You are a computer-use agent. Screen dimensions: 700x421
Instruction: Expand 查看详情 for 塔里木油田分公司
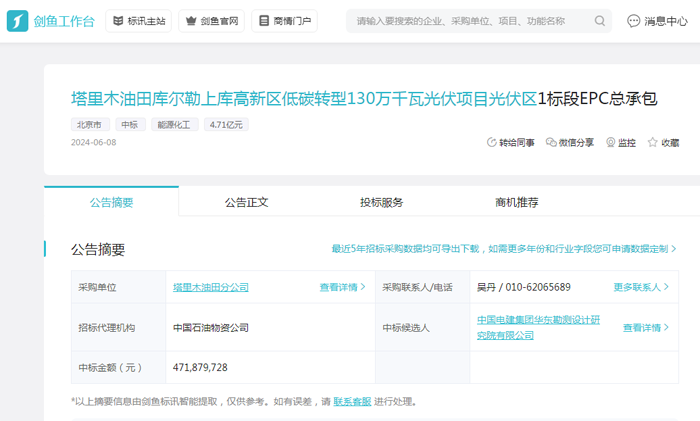(342, 287)
